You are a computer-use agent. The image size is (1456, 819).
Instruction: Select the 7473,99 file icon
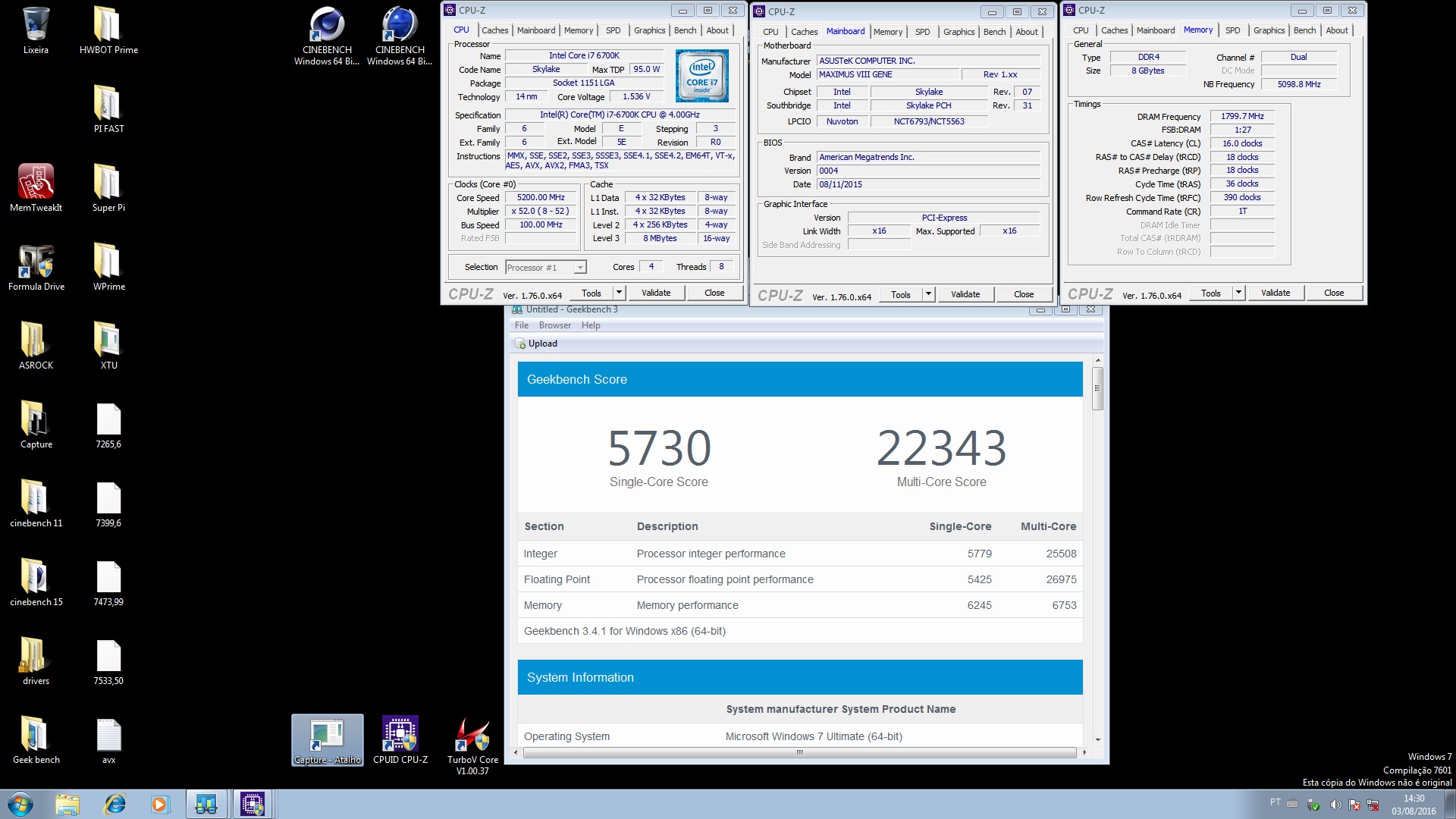108,582
